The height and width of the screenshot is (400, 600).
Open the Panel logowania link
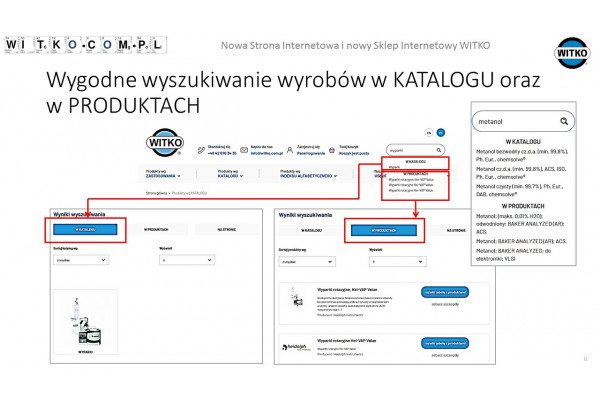[311, 153]
